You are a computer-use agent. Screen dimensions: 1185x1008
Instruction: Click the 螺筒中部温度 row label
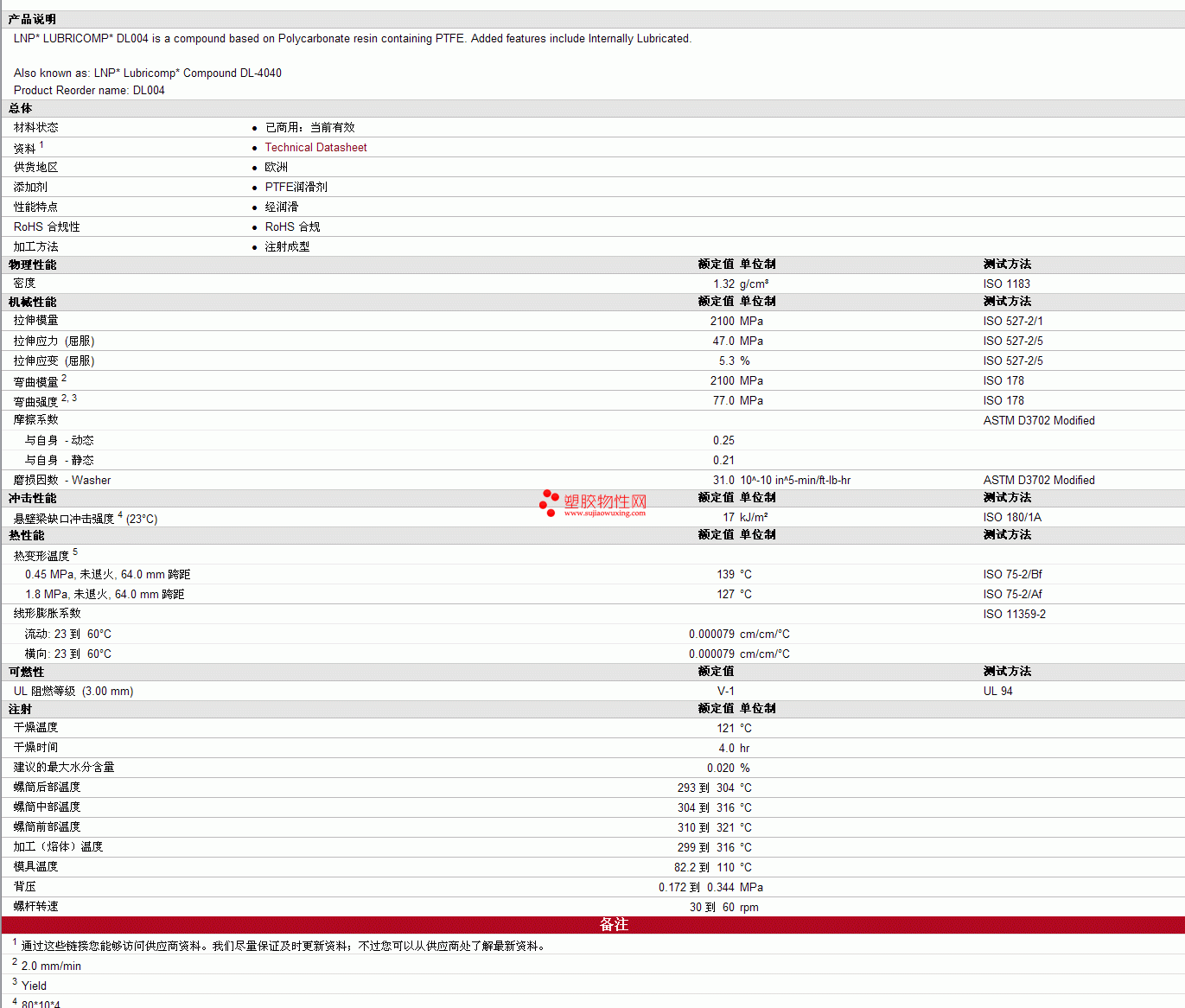pos(48,807)
